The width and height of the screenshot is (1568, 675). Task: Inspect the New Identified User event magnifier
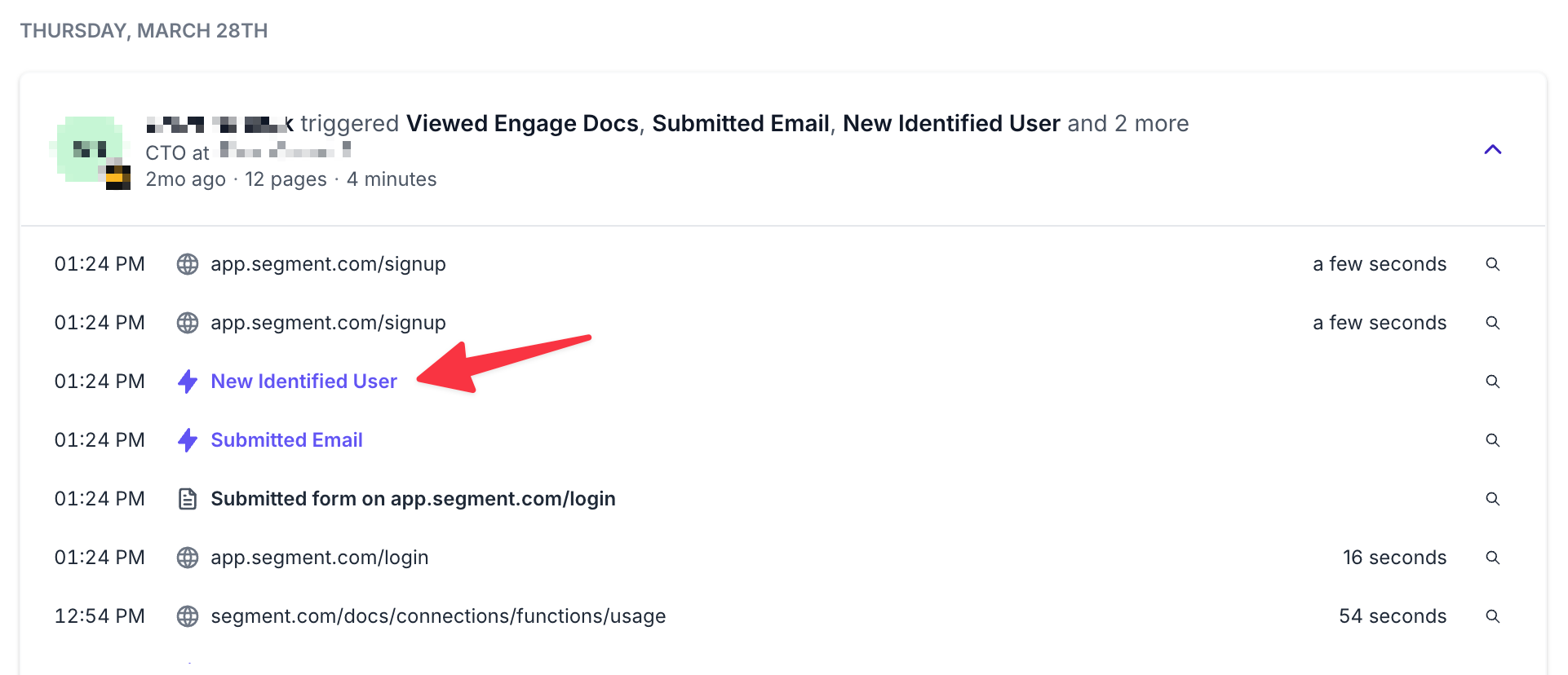1492,382
